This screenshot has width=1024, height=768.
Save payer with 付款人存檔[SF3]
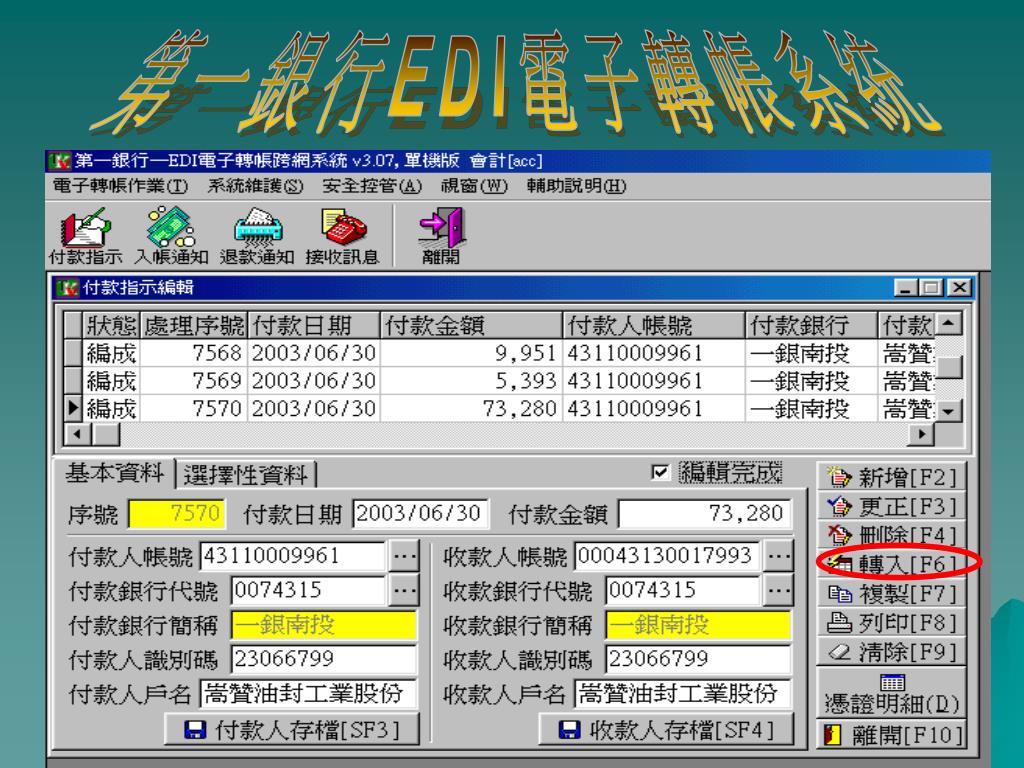(x=291, y=729)
